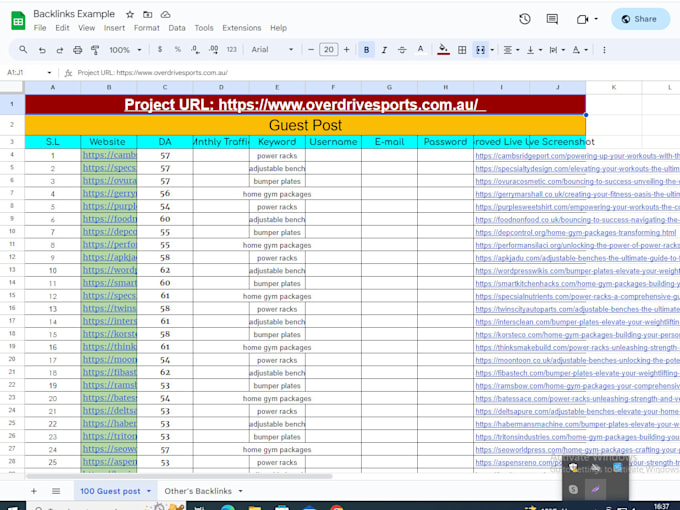Open fill color picker
Viewport: 680px width, 510px height.
tap(443, 49)
